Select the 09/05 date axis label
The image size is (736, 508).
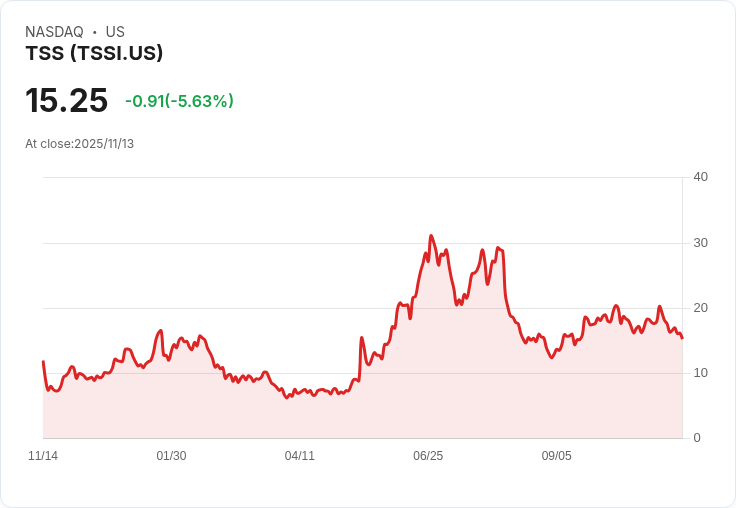click(x=556, y=456)
